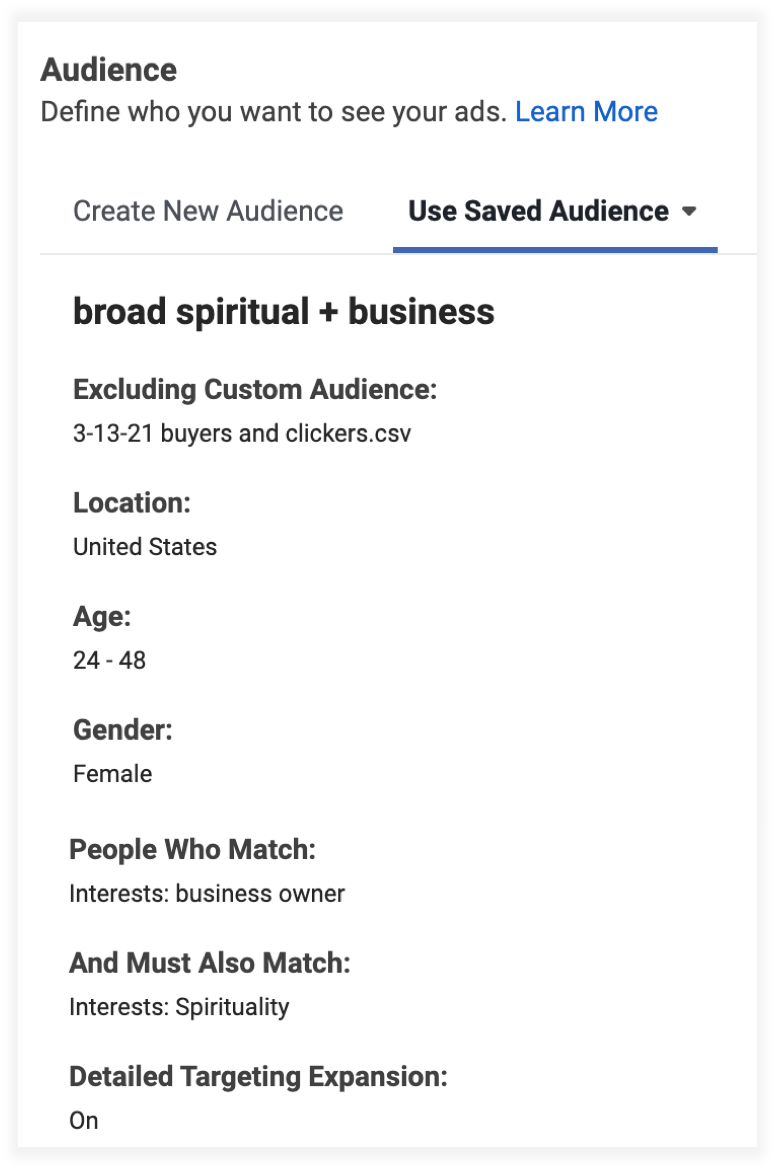
Task: Click the Detailed Targeting Expansion label
Action: coord(258,1077)
